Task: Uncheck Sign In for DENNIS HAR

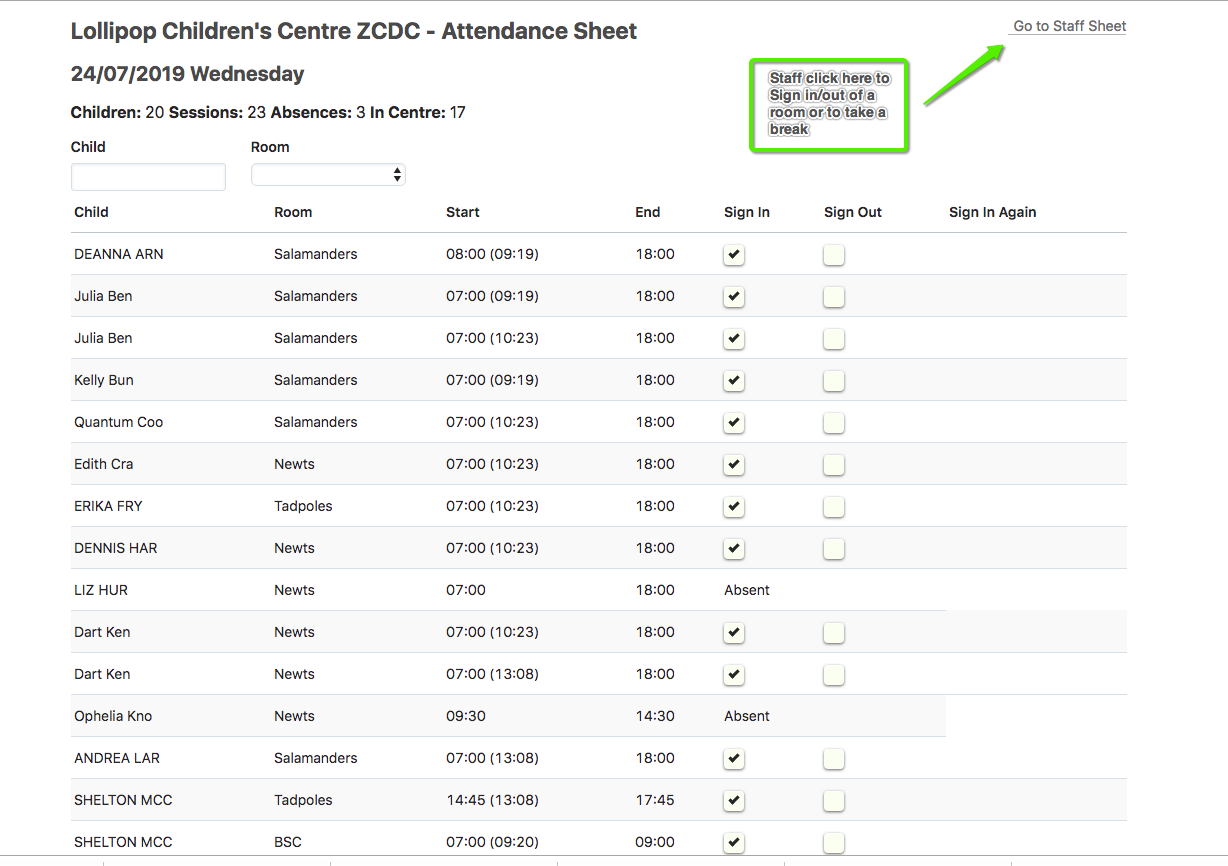Action: click(734, 549)
